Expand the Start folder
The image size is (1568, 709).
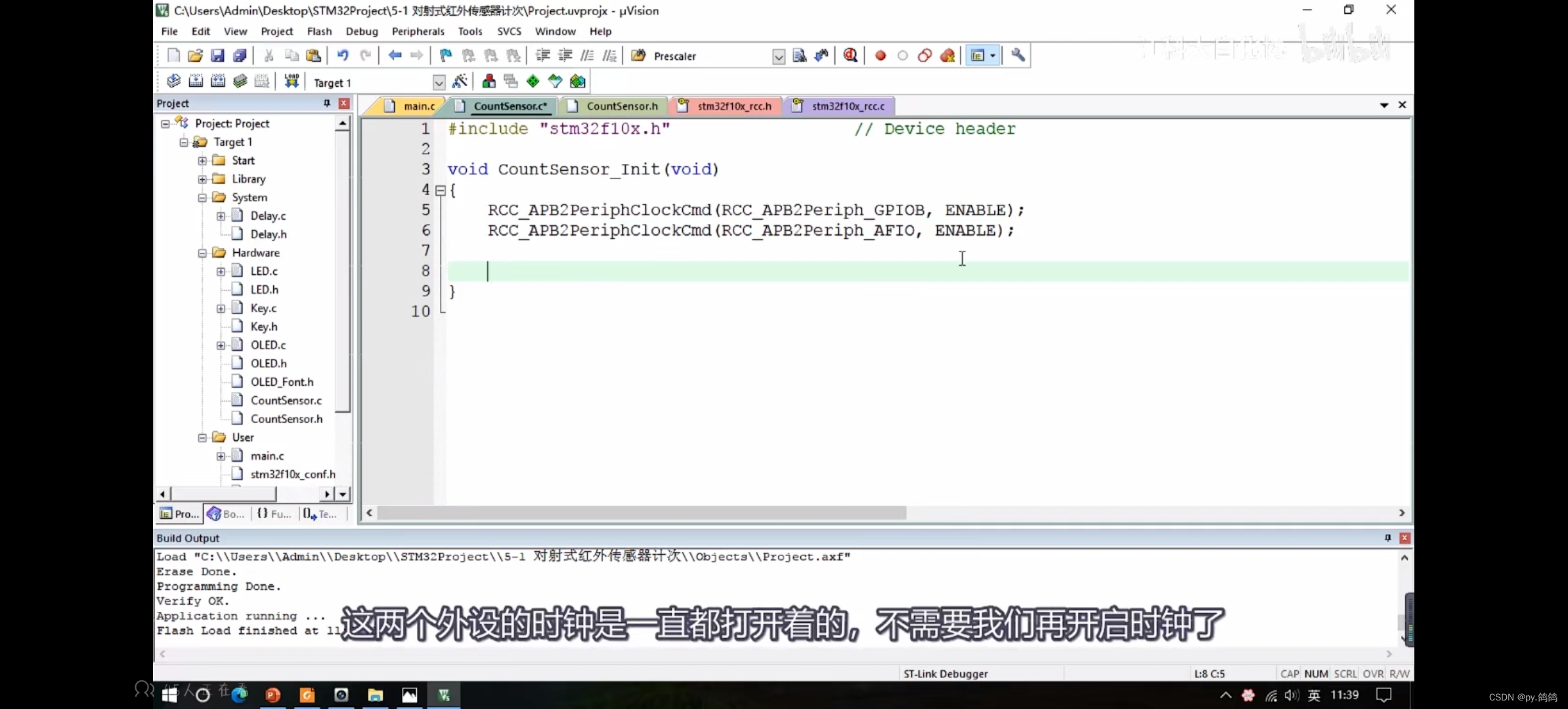point(202,160)
